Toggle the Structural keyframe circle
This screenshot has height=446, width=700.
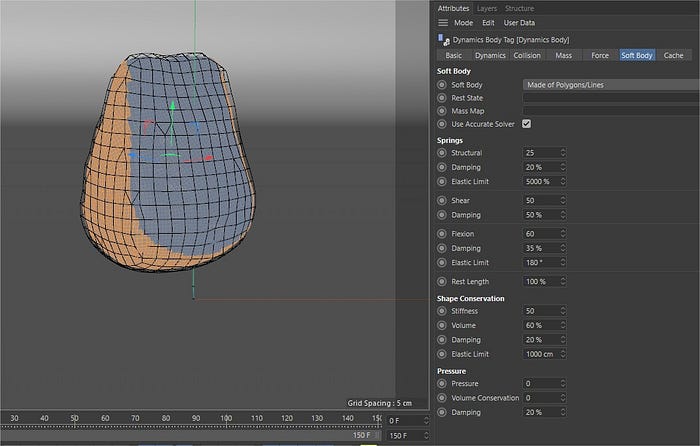[x=442, y=153]
